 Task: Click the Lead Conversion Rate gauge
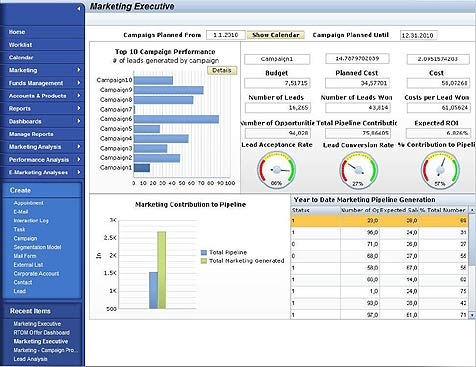(359, 170)
